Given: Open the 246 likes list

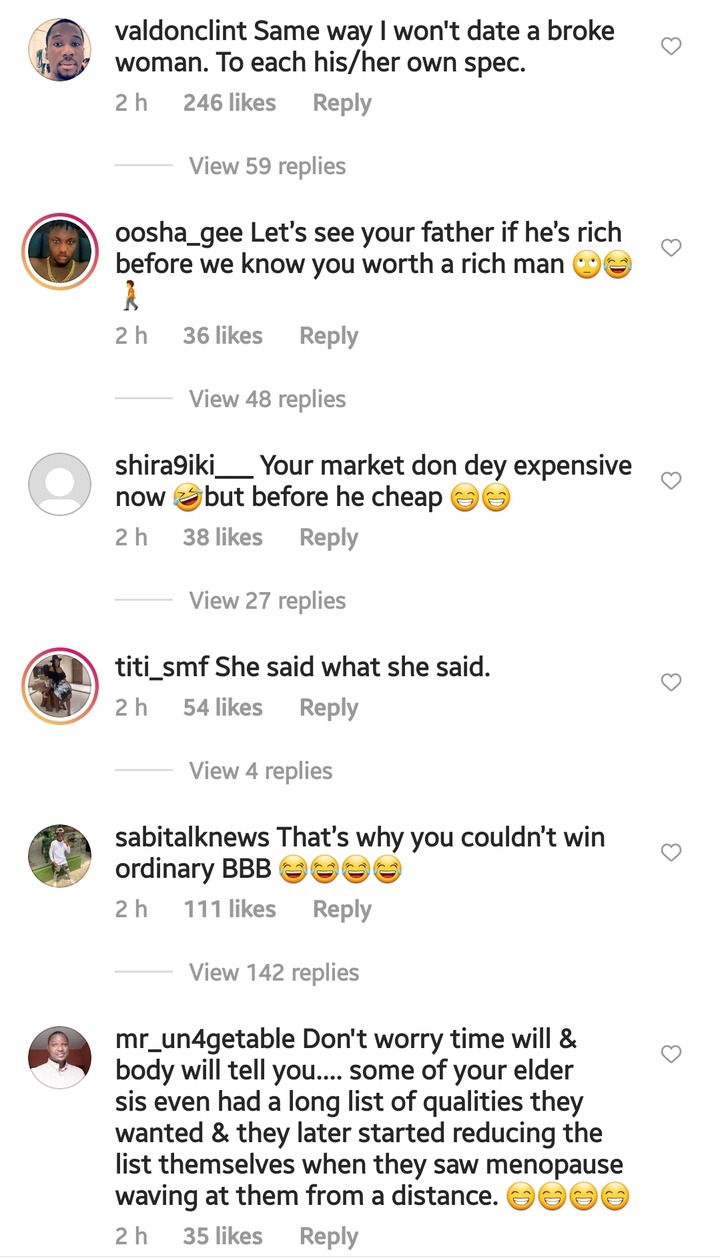Looking at the screenshot, I should (x=229, y=102).
